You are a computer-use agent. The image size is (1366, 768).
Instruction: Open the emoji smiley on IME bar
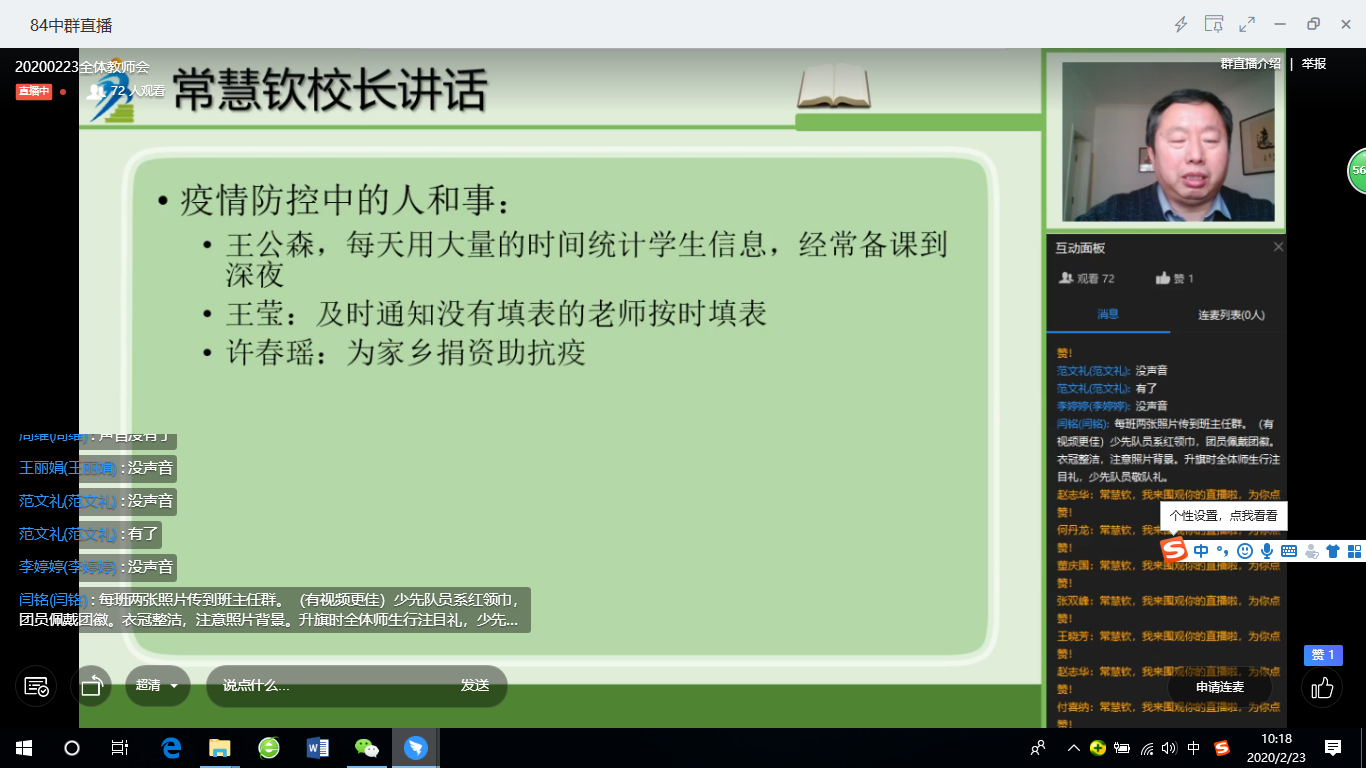tap(1245, 551)
